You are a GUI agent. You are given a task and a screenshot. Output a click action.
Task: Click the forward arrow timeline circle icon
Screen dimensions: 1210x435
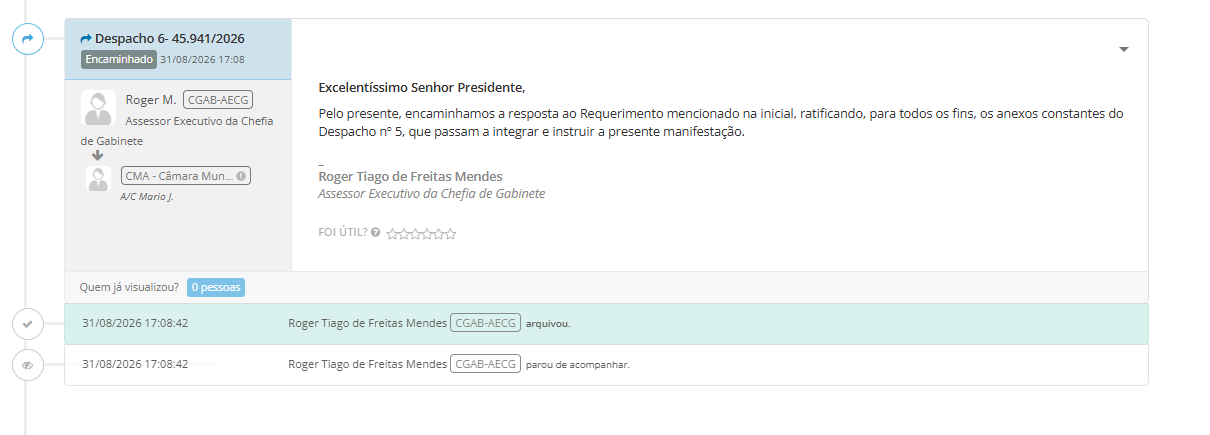(x=28, y=39)
